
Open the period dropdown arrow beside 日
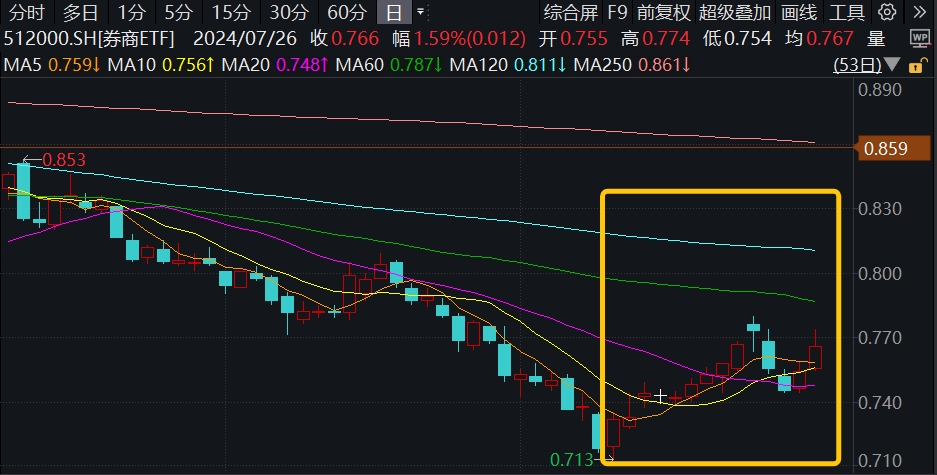click(421, 12)
